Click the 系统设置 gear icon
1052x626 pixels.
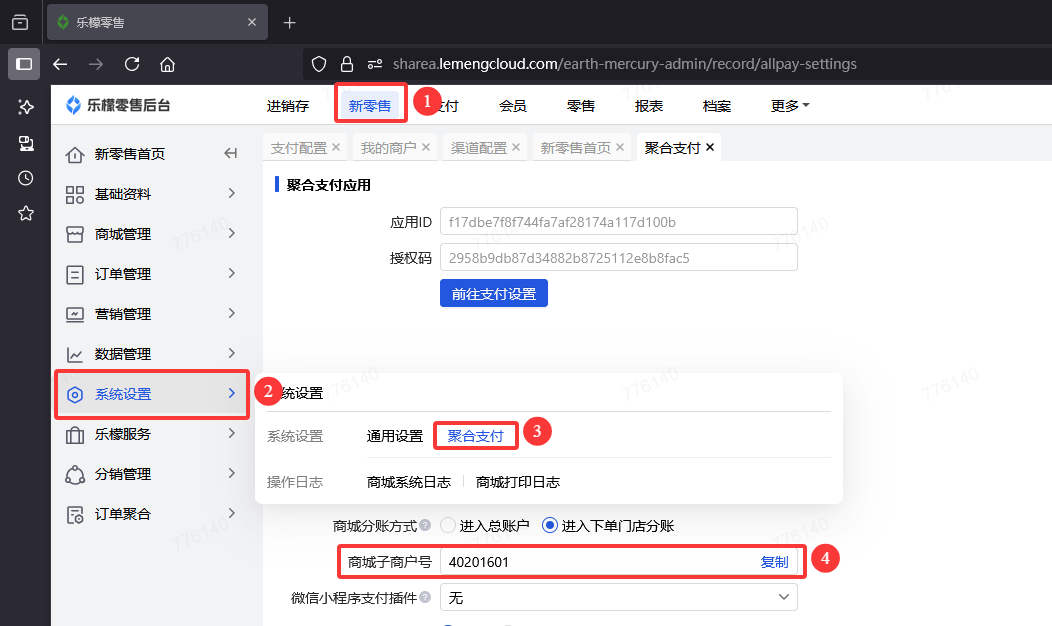pyautogui.click(x=74, y=395)
